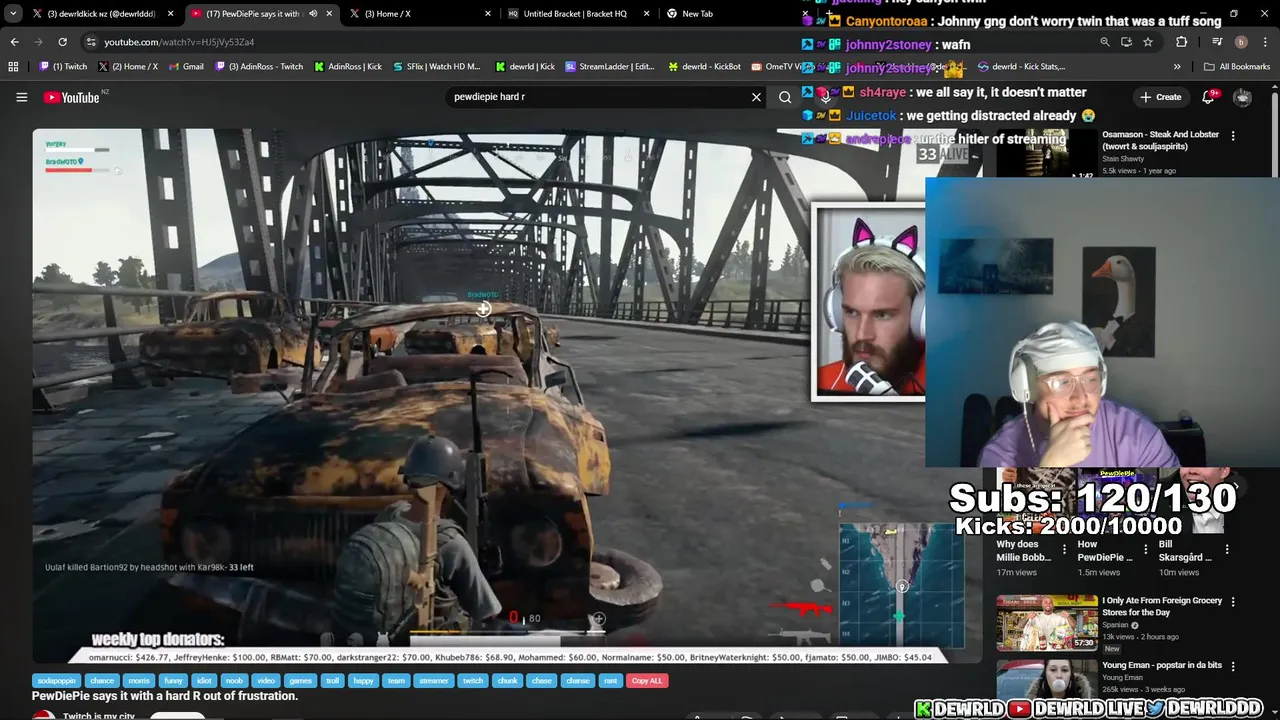Open options for 'Why does Millie Bobb...' short
The height and width of the screenshot is (720, 1280).
(1064, 550)
